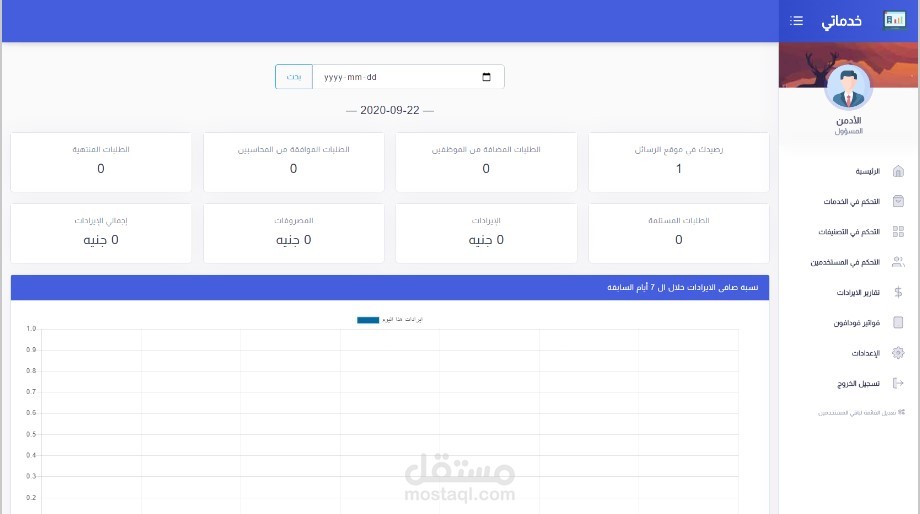Open the admin avatar picture

click(848, 86)
